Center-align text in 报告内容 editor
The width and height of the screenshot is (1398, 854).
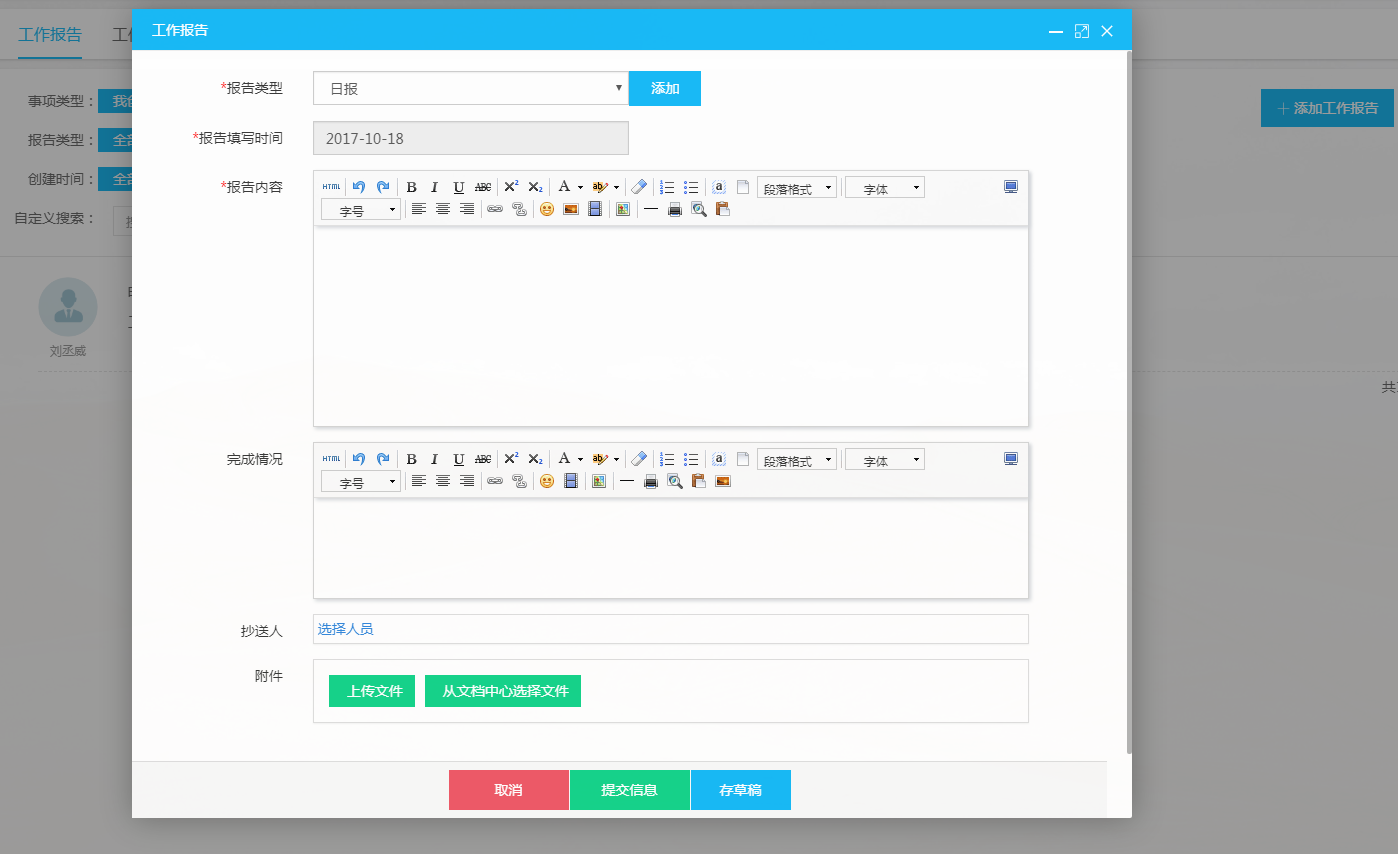pyautogui.click(x=443, y=209)
